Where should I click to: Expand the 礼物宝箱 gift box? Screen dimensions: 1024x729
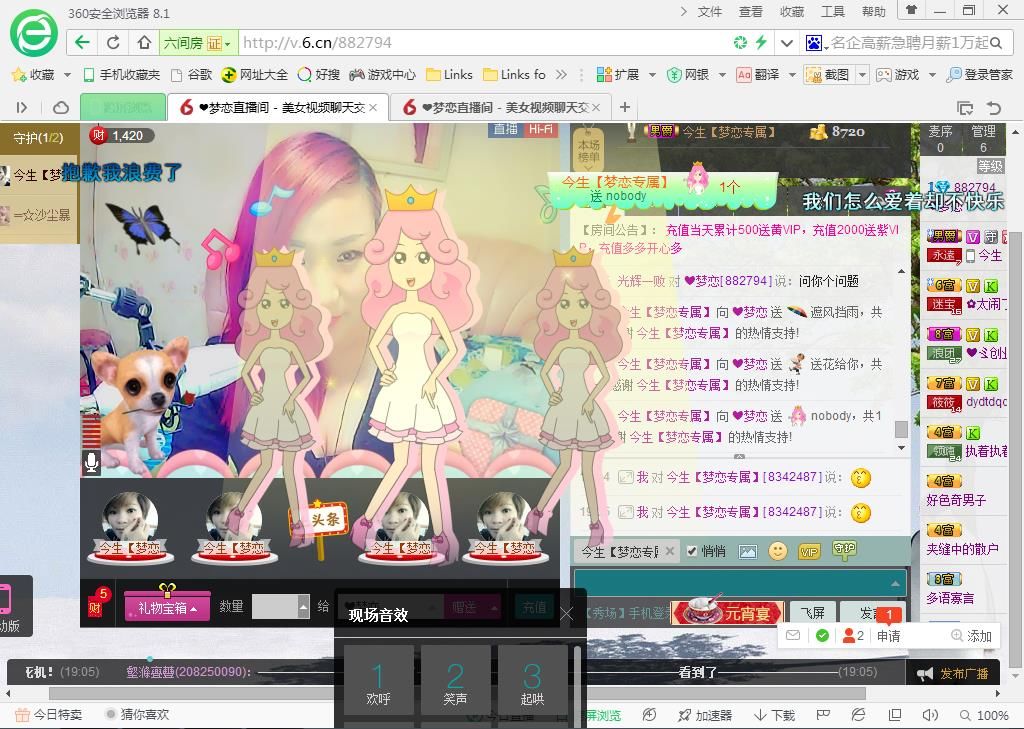tap(167, 608)
